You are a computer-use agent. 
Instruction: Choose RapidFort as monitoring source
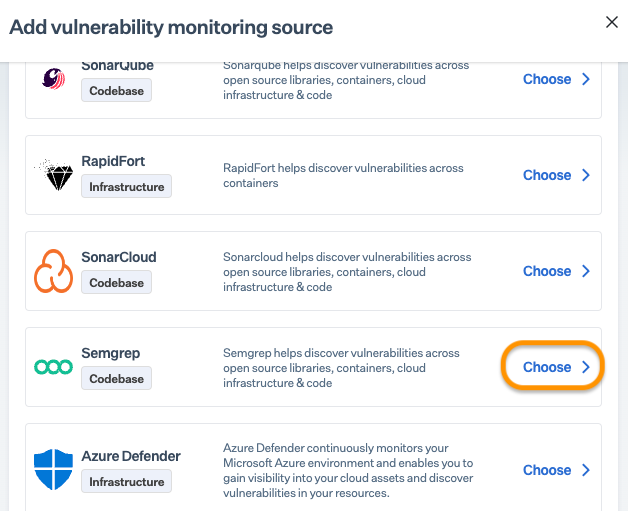tap(557, 175)
